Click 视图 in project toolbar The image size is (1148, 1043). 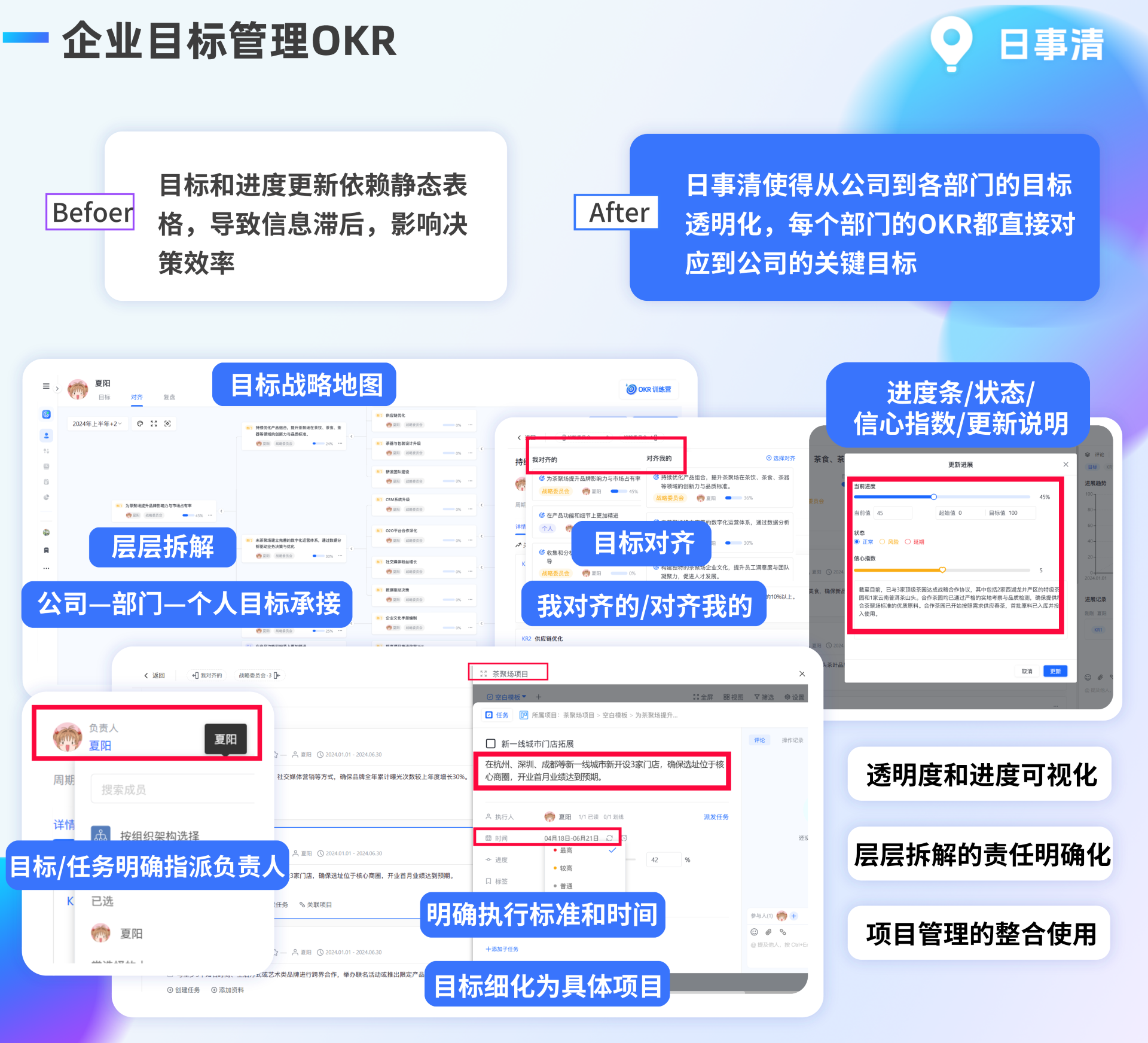click(734, 697)
